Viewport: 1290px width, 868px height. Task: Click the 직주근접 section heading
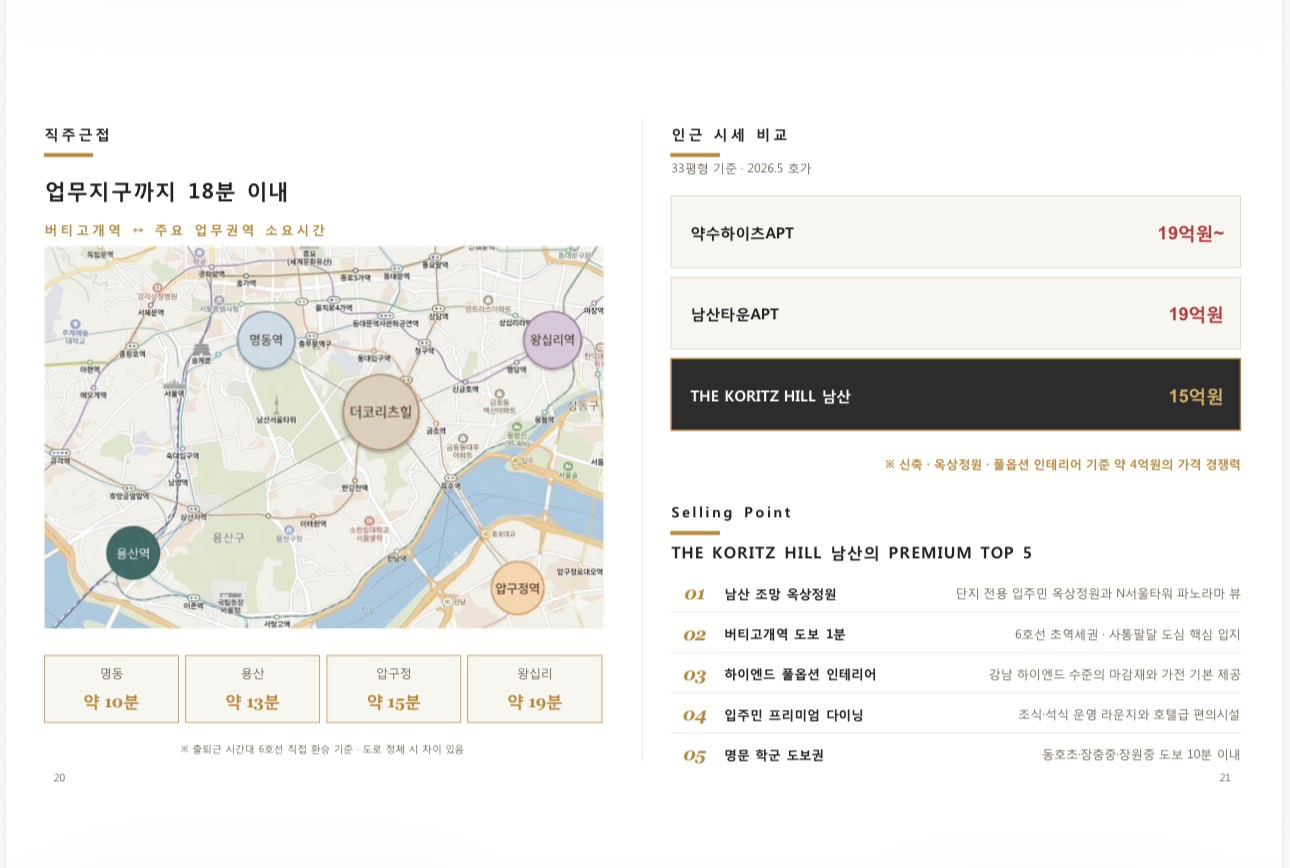coord(77,135)
